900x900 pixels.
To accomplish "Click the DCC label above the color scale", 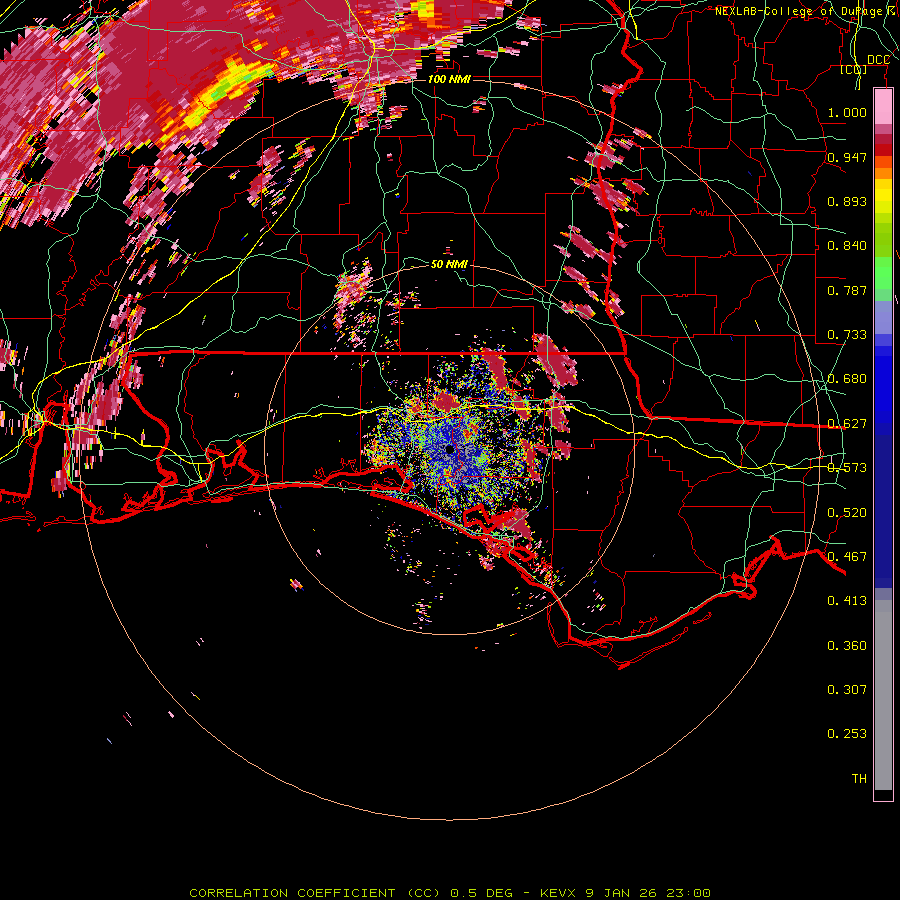I will (878, 60).
